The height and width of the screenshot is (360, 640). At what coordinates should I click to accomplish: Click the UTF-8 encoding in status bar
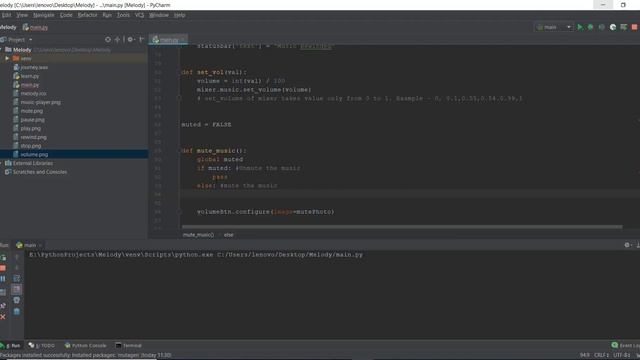click(621, 356)
